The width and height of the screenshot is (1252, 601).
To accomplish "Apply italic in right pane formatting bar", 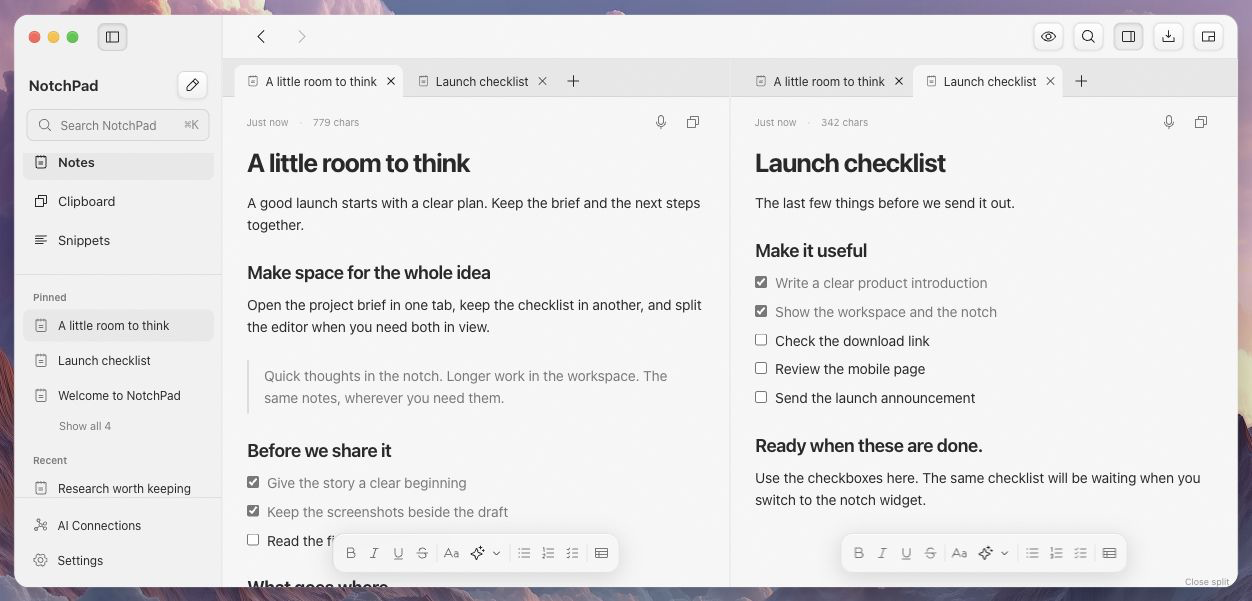I will [x=882, y=553].
